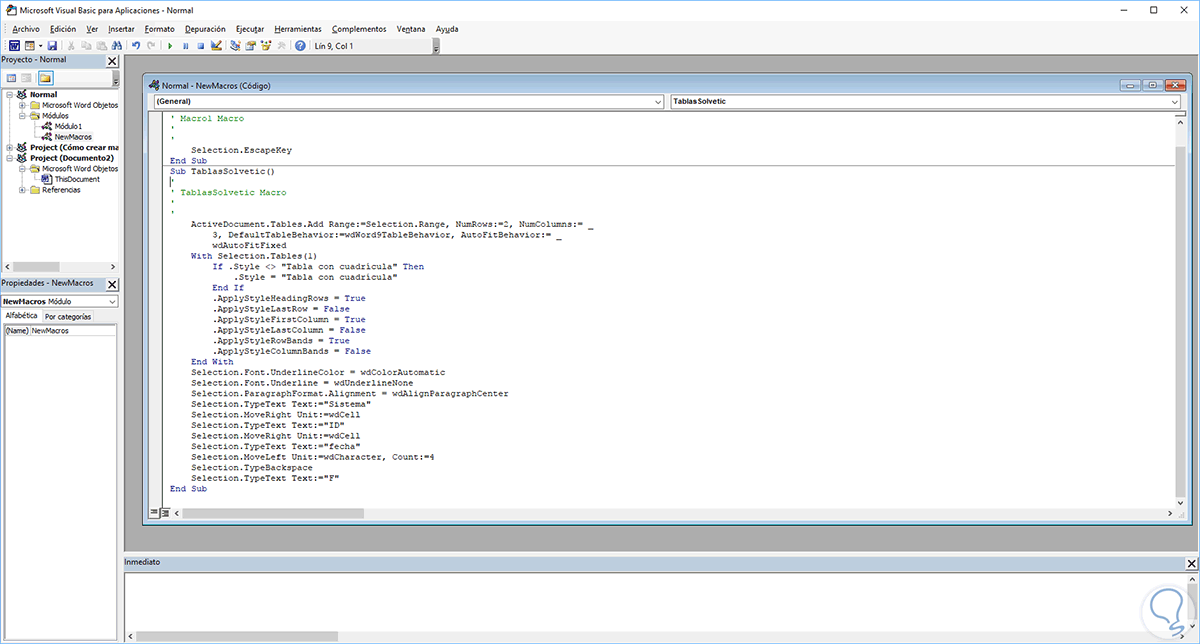Screen dimensions: 1200x644
Task: Open the Herramientas menu
Action: tap(298, 29)
